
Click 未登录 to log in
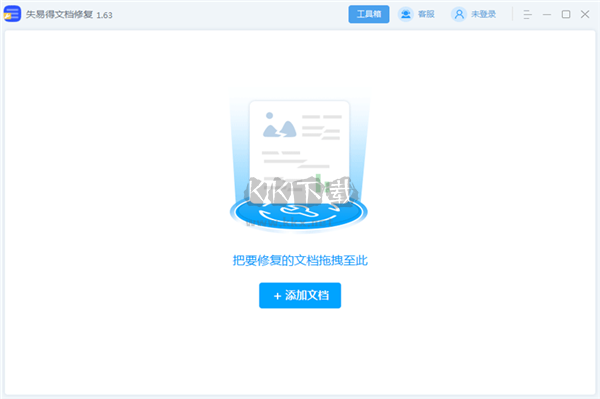coord(483,15)
